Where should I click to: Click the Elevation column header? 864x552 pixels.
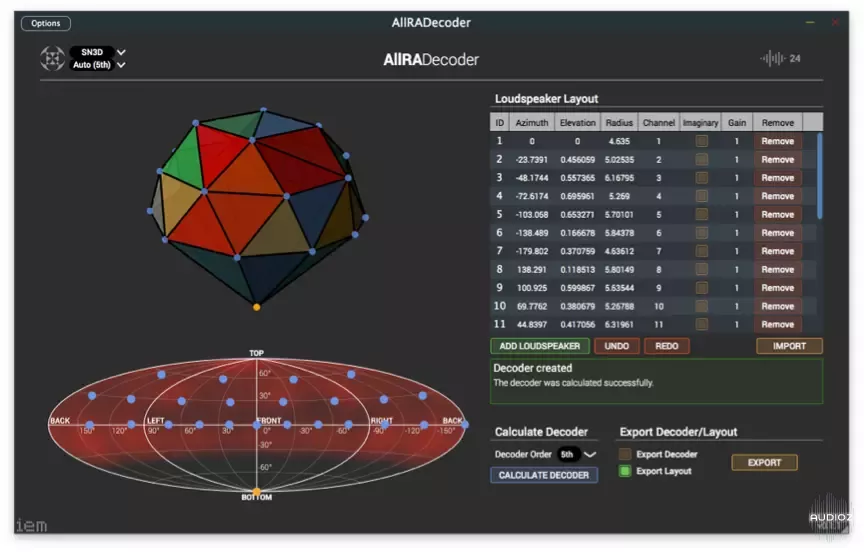click(577, 122)
